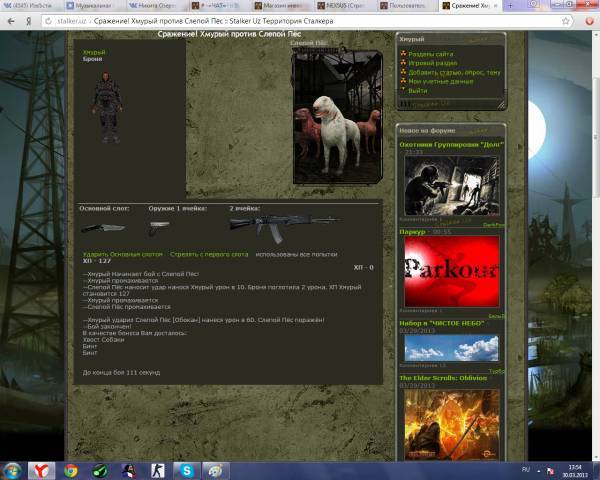The width and height of the screenshot is (600, 480).
Task: Click 'Выйти' to log out
Action: pos(417,90)
